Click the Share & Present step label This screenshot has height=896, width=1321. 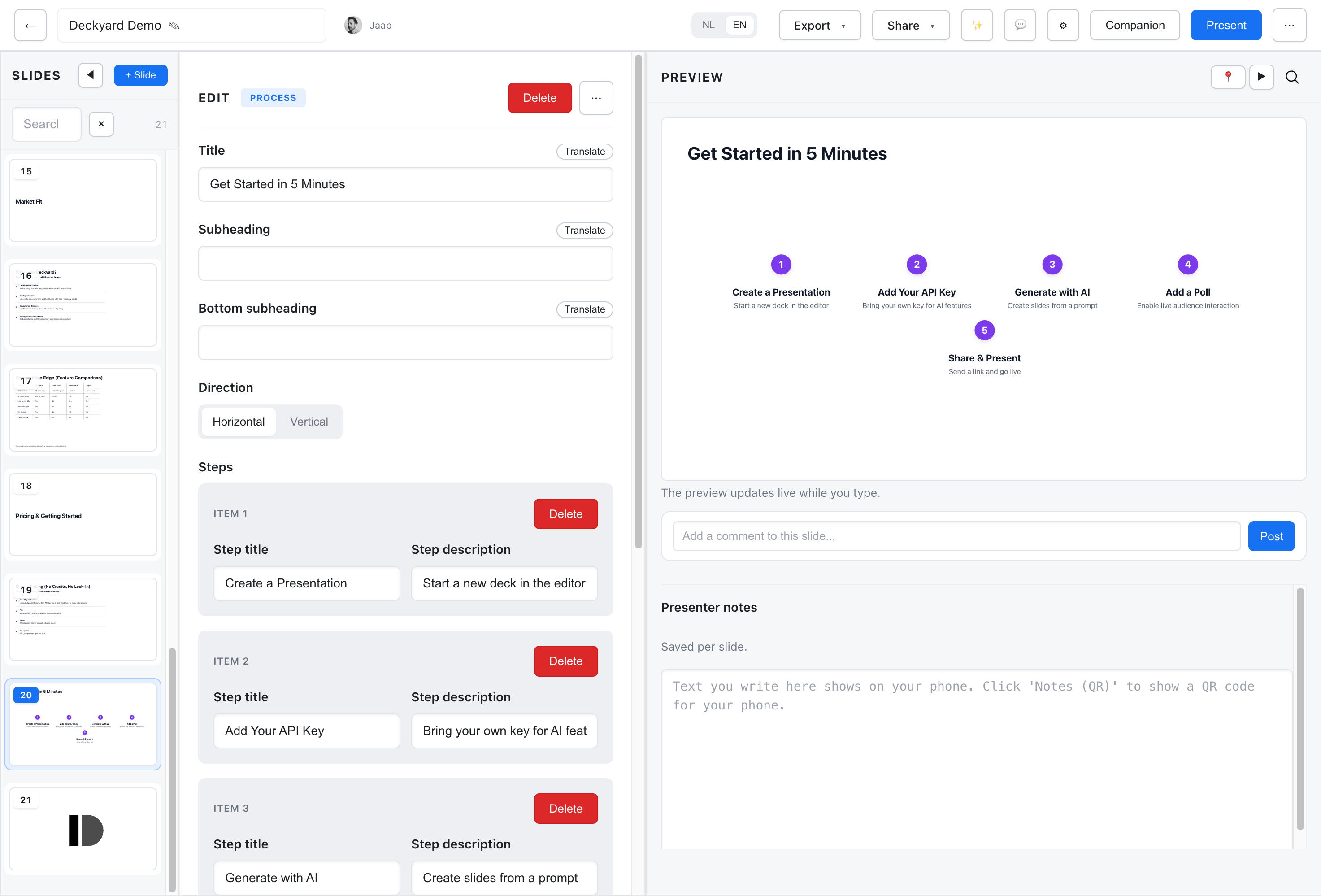point(985,358)
